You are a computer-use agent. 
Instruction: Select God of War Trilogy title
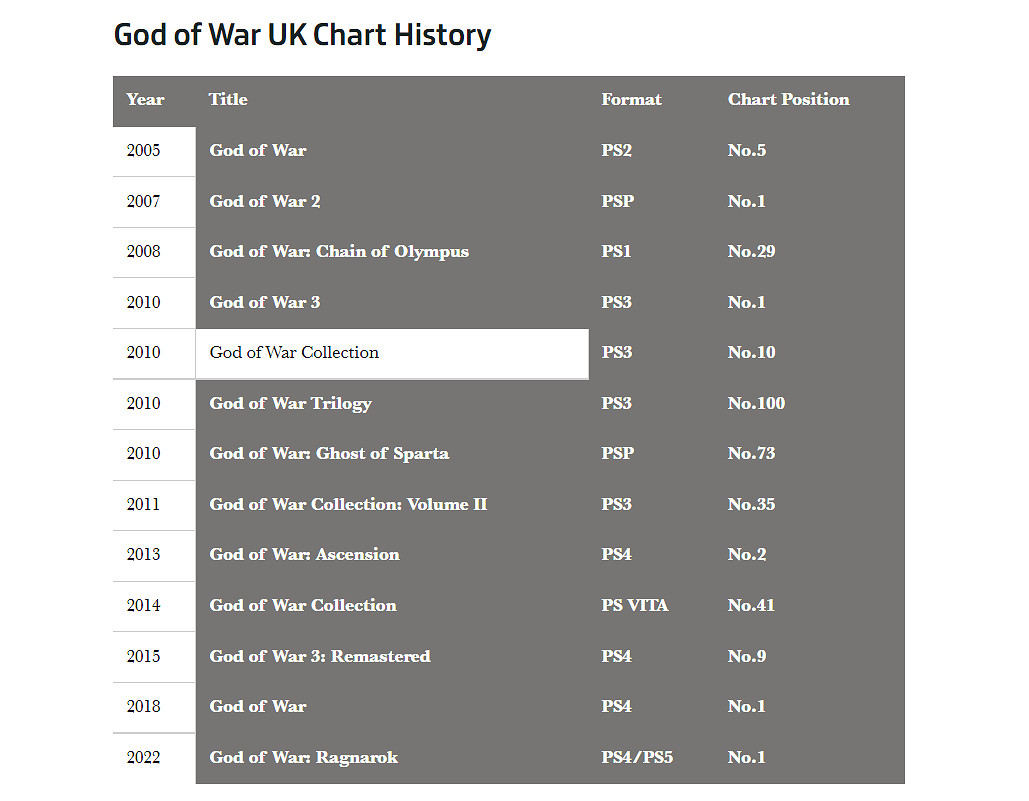(290, 404)
